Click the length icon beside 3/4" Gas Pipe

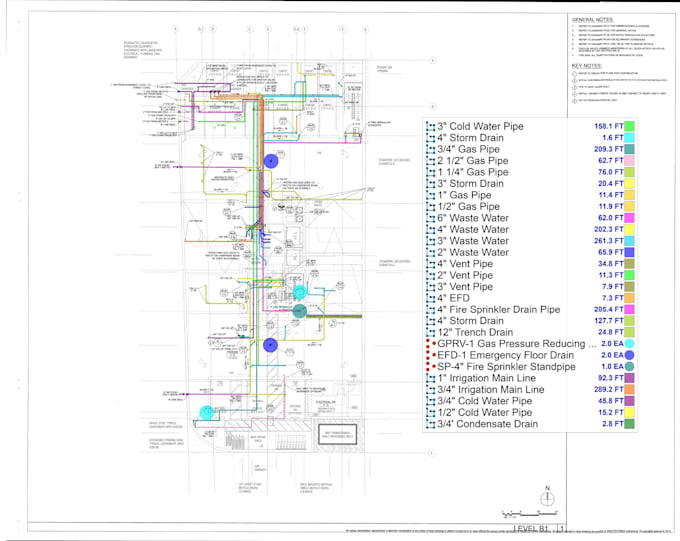click(431, 149)
